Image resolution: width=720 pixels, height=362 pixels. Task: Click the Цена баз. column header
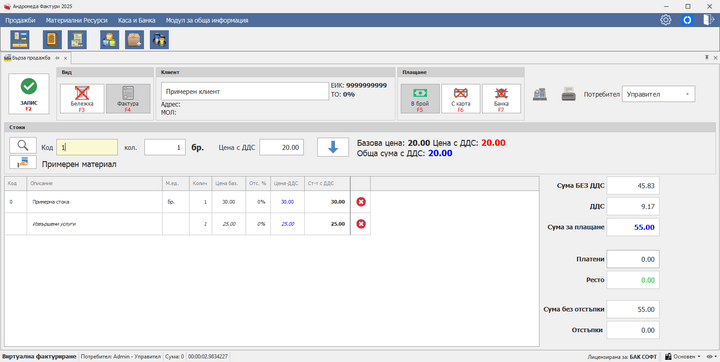click(228, 183)
